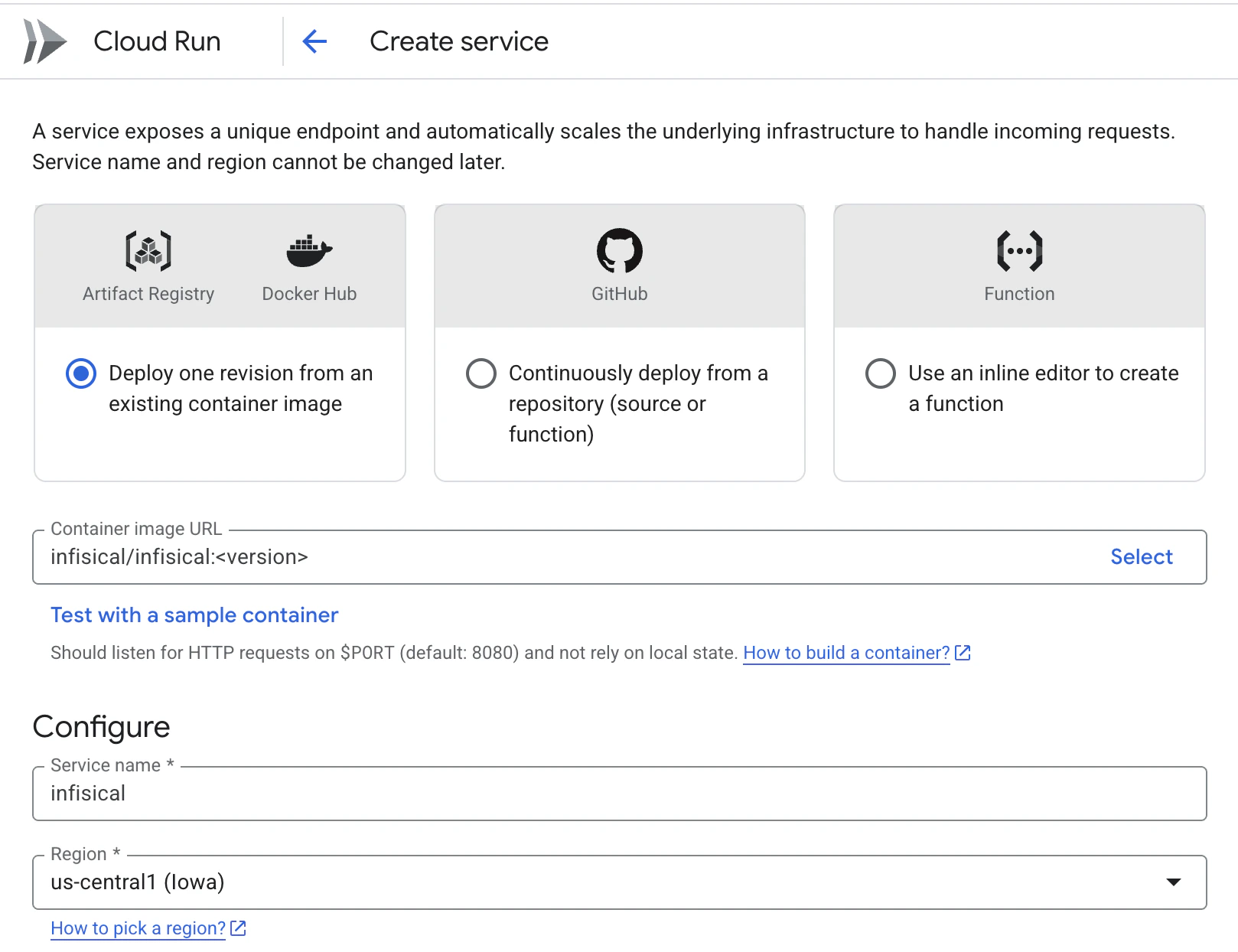This screenshot has width=1238, height=952.
Task: Click the Cloud Run product title
Action: 157,41
